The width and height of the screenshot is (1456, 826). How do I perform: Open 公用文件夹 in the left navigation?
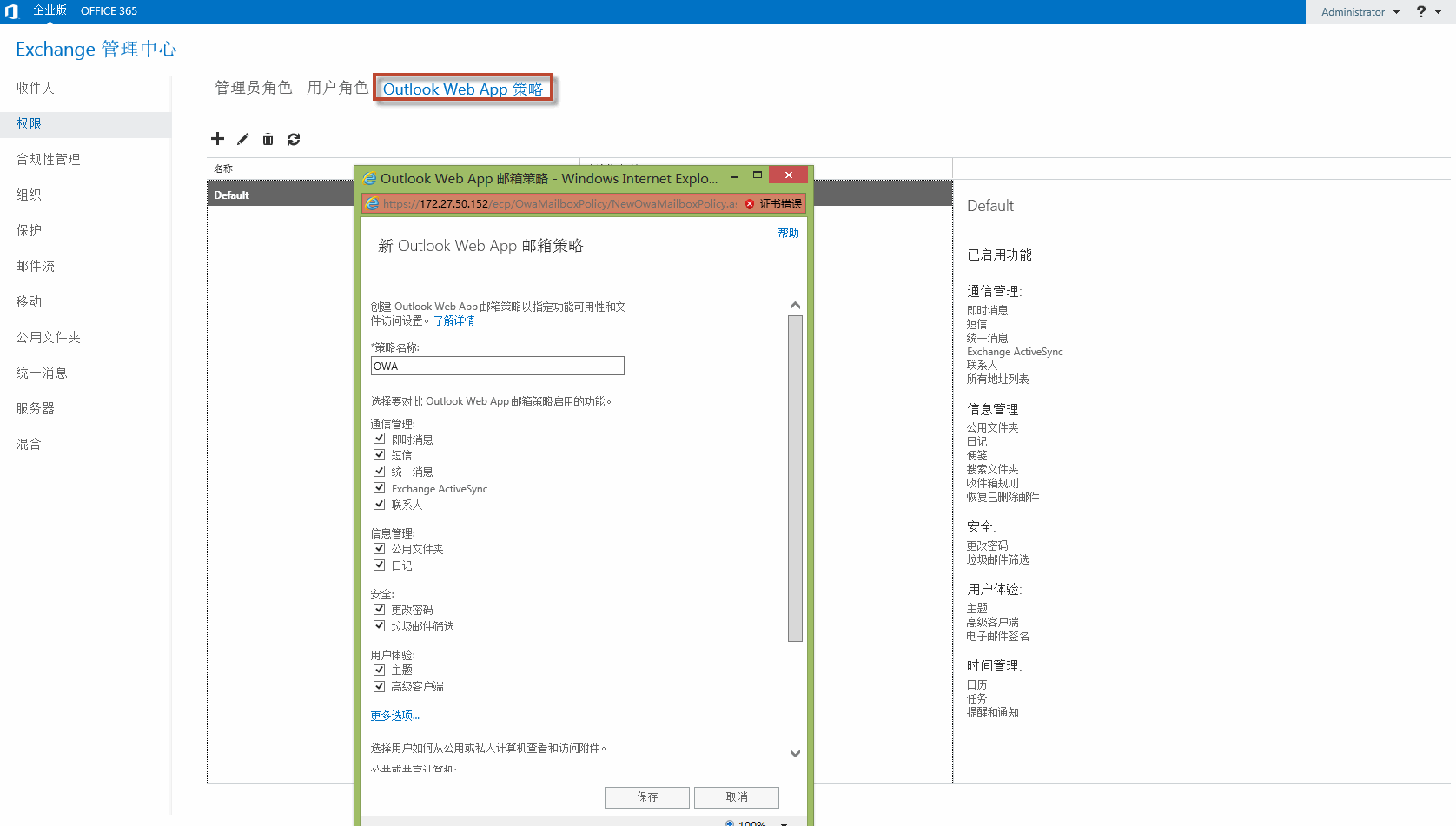tap(48, 337)
